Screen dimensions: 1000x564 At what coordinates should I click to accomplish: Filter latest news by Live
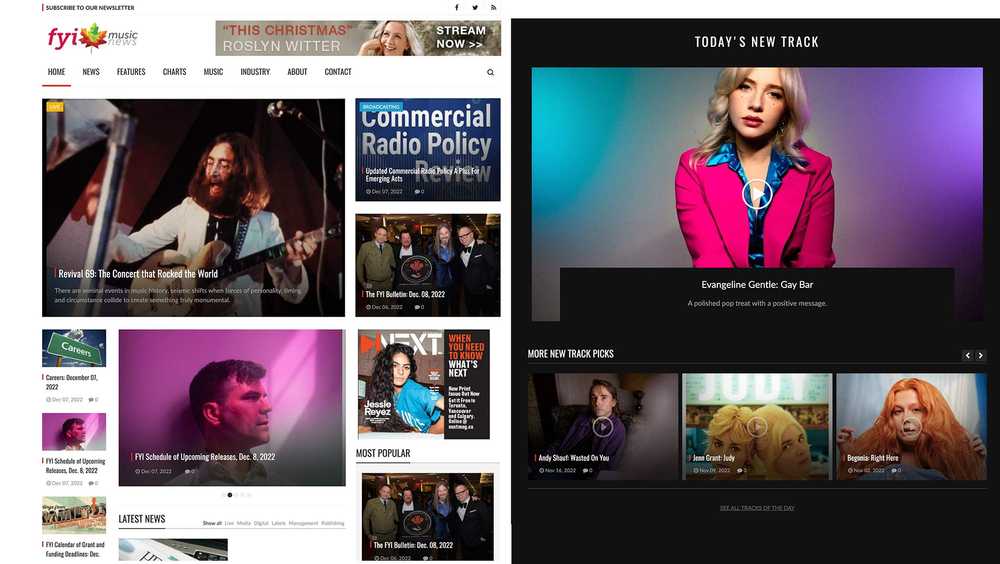coord(230,523)
